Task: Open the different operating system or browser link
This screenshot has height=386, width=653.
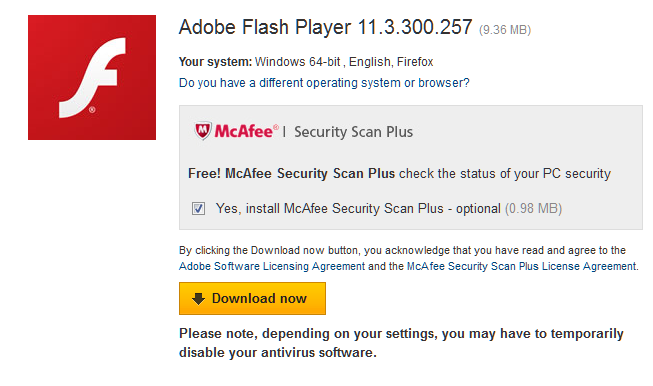Action: [324, 83]
